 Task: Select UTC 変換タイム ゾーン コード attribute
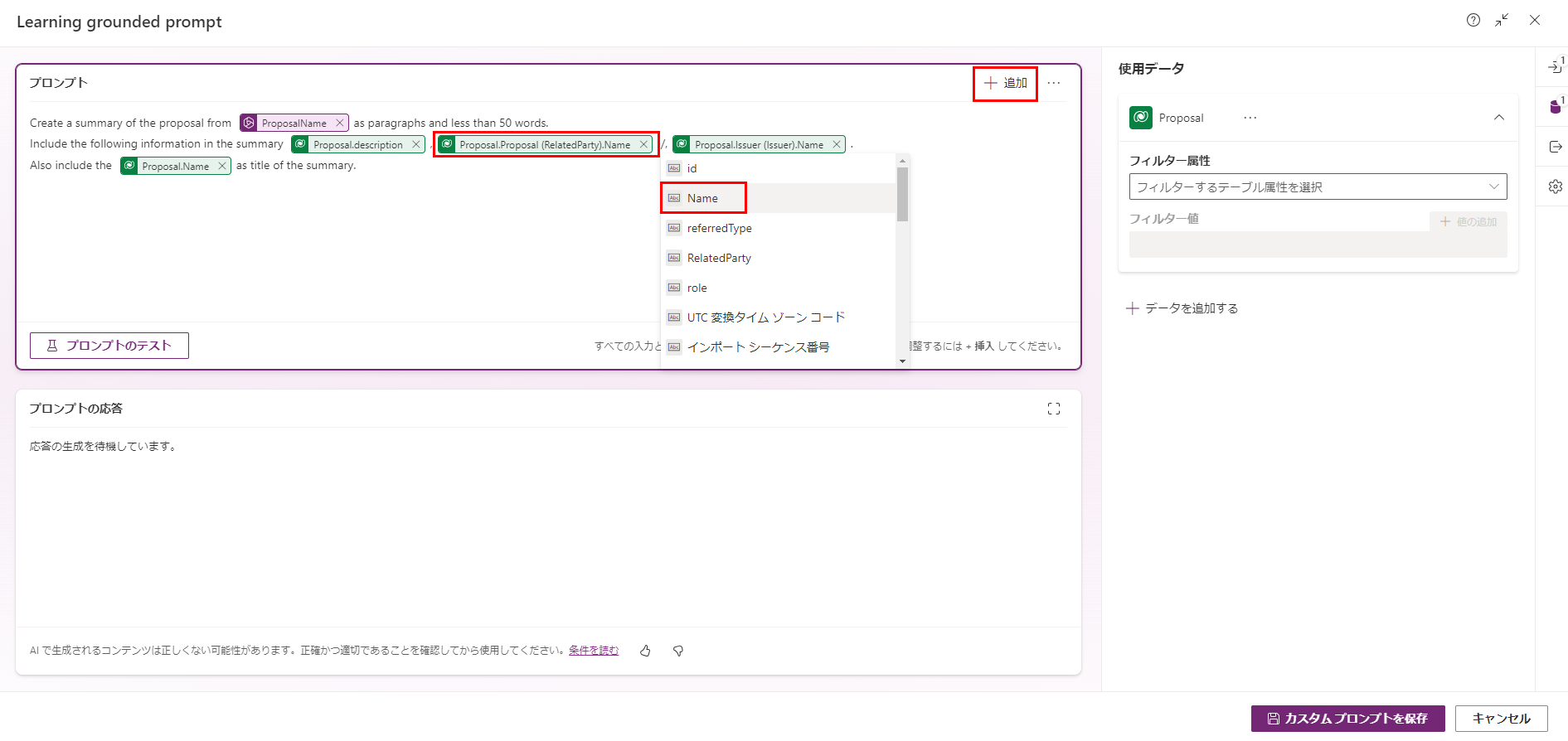(x=779, y=317)
